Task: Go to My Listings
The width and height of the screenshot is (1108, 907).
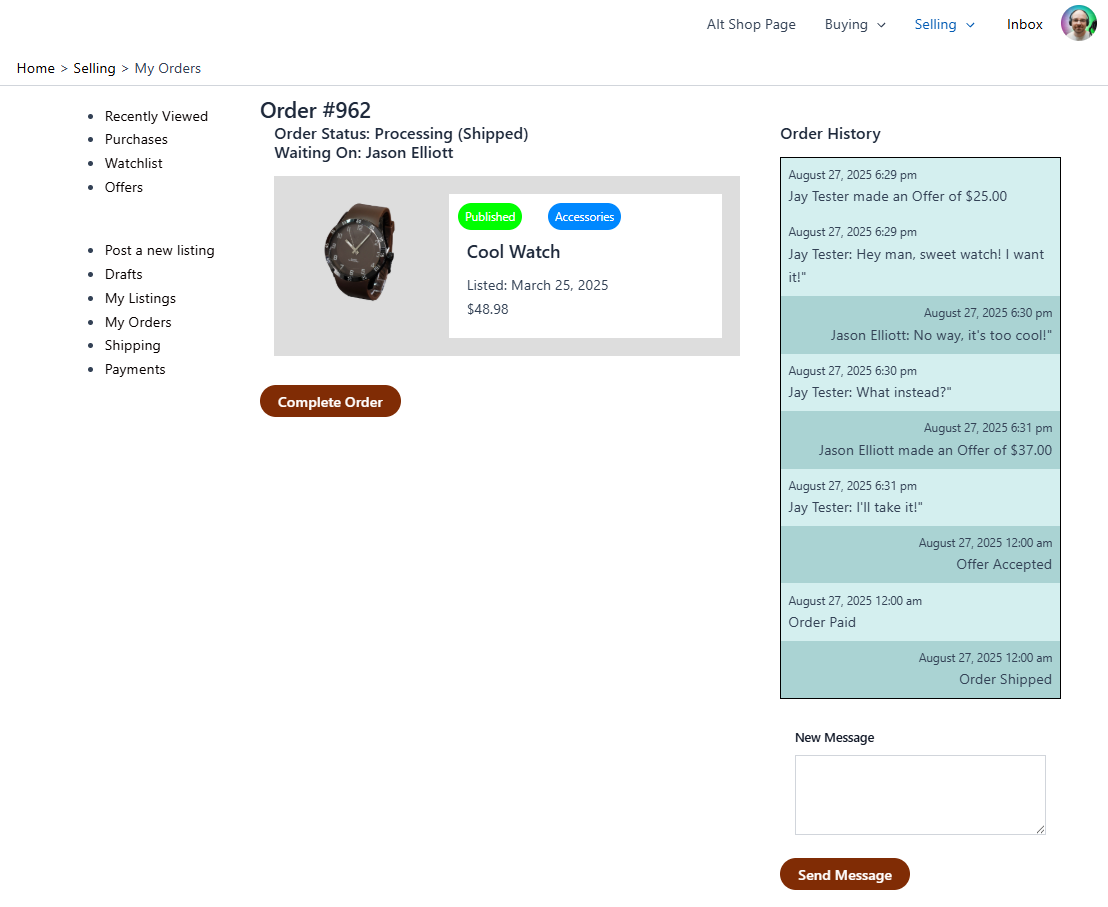Action: coord(140,298)
